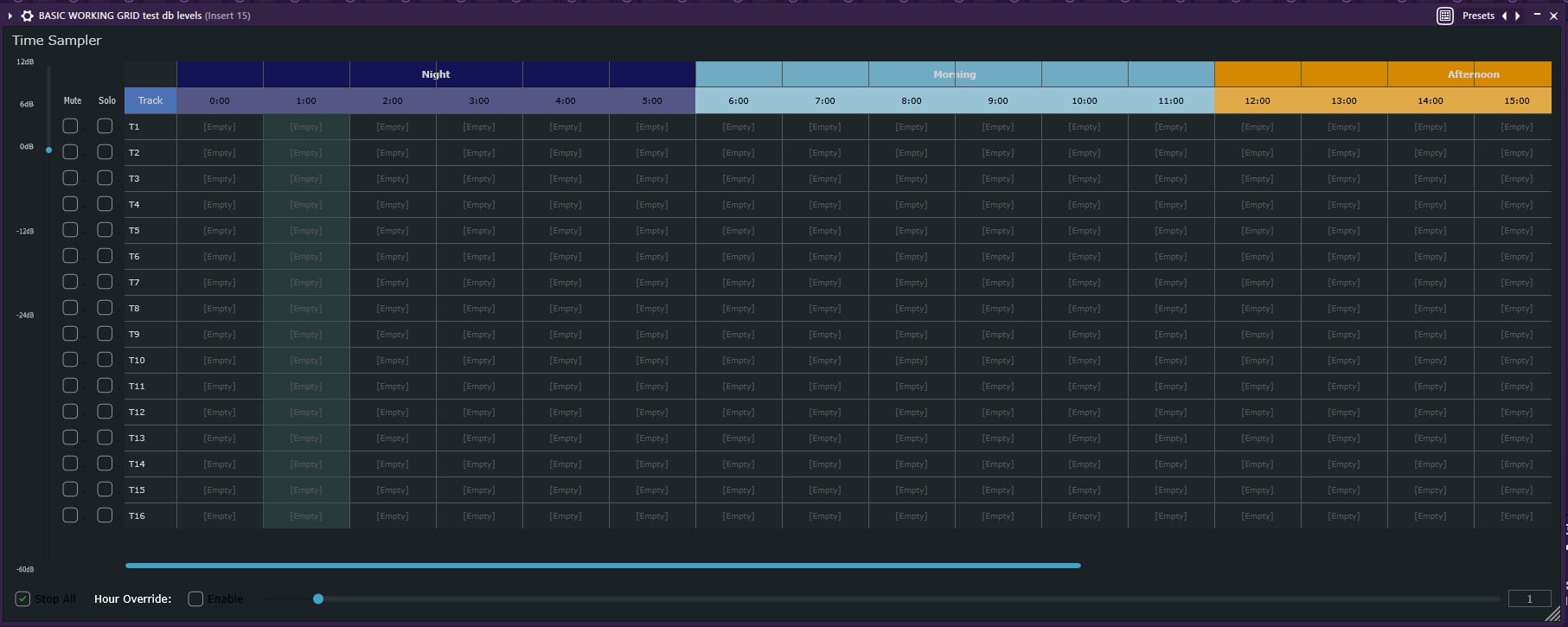Viewport: 1568px width, 627px height.
Task: Mute track T1
Action: 71,126
